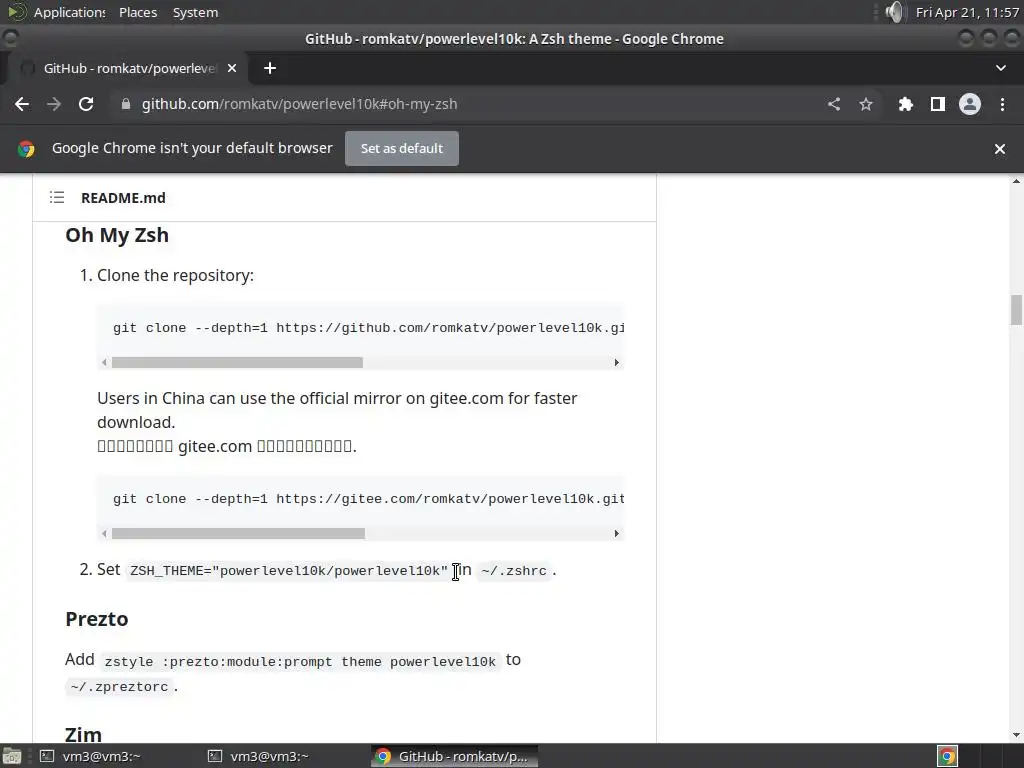This screenshot has height=768, width=1024.
Task: Open the Applications menu
Action: [x=69, y=12]
